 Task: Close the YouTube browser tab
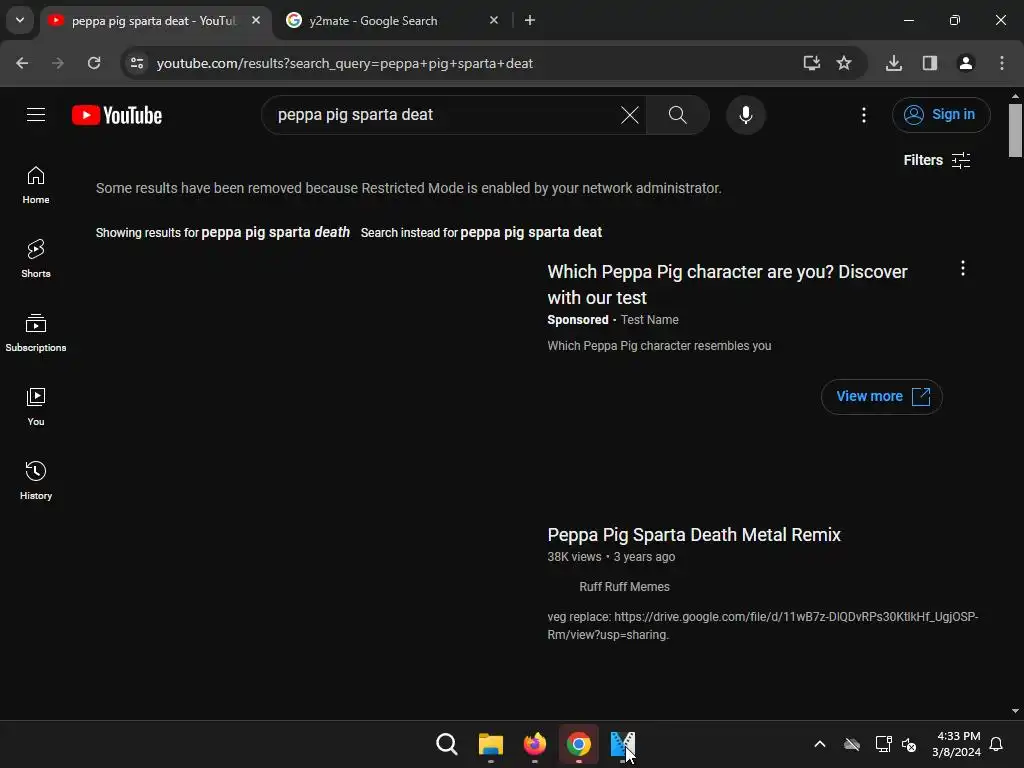[x=256, y=20]
